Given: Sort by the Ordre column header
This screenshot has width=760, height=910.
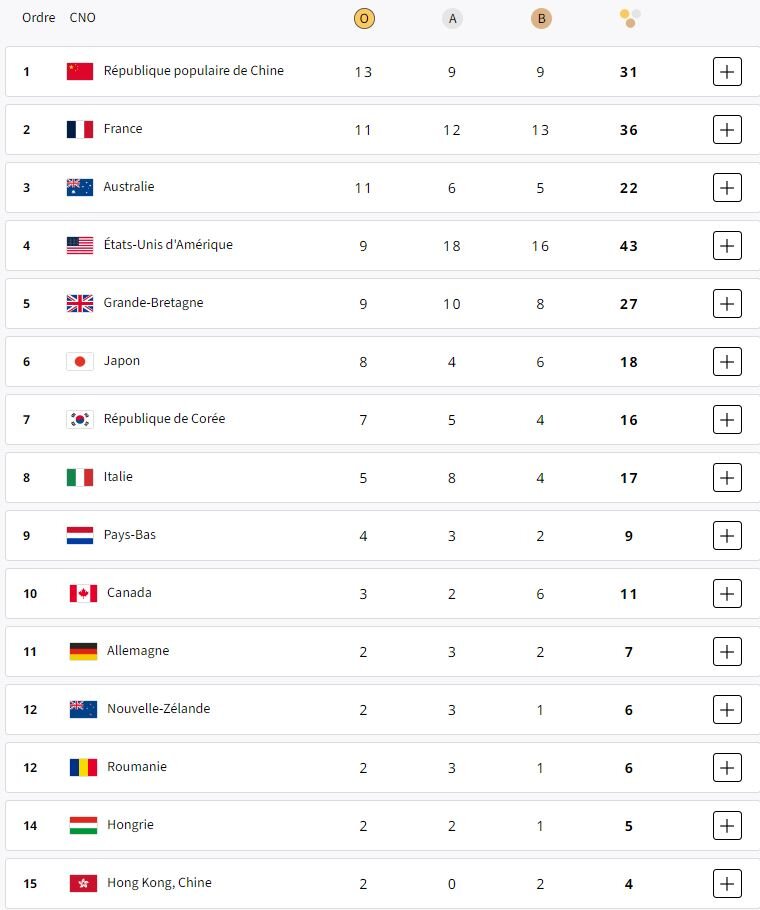Looking at the screenshot, I should click(38, 18).
